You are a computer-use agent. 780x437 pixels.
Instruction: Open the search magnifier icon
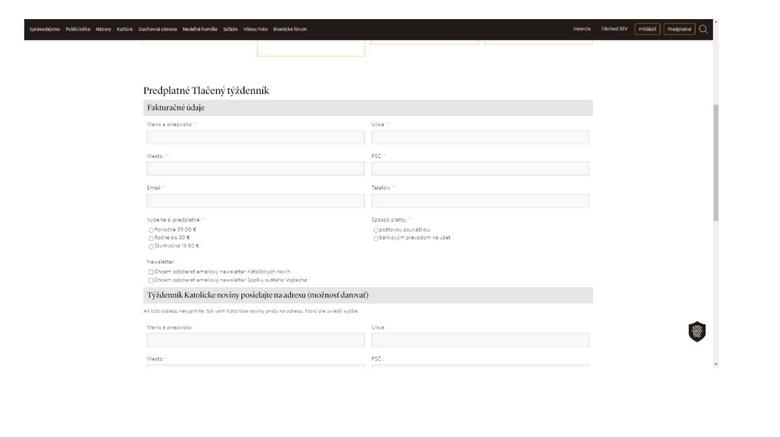(x=703, y=29)
